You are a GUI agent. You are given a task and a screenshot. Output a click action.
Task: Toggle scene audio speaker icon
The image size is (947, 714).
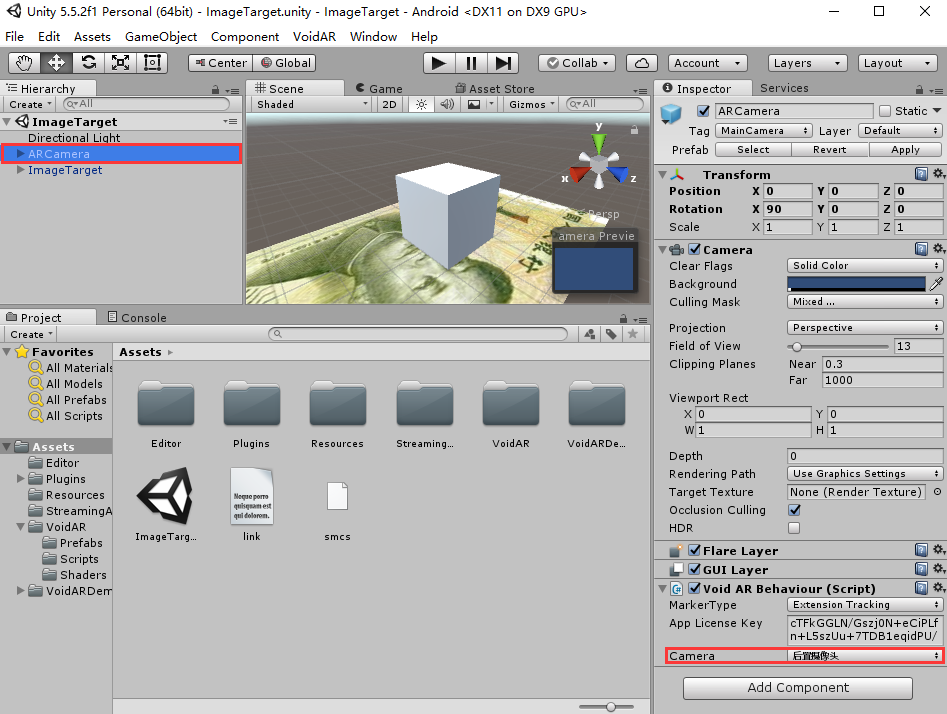[447, 105]
